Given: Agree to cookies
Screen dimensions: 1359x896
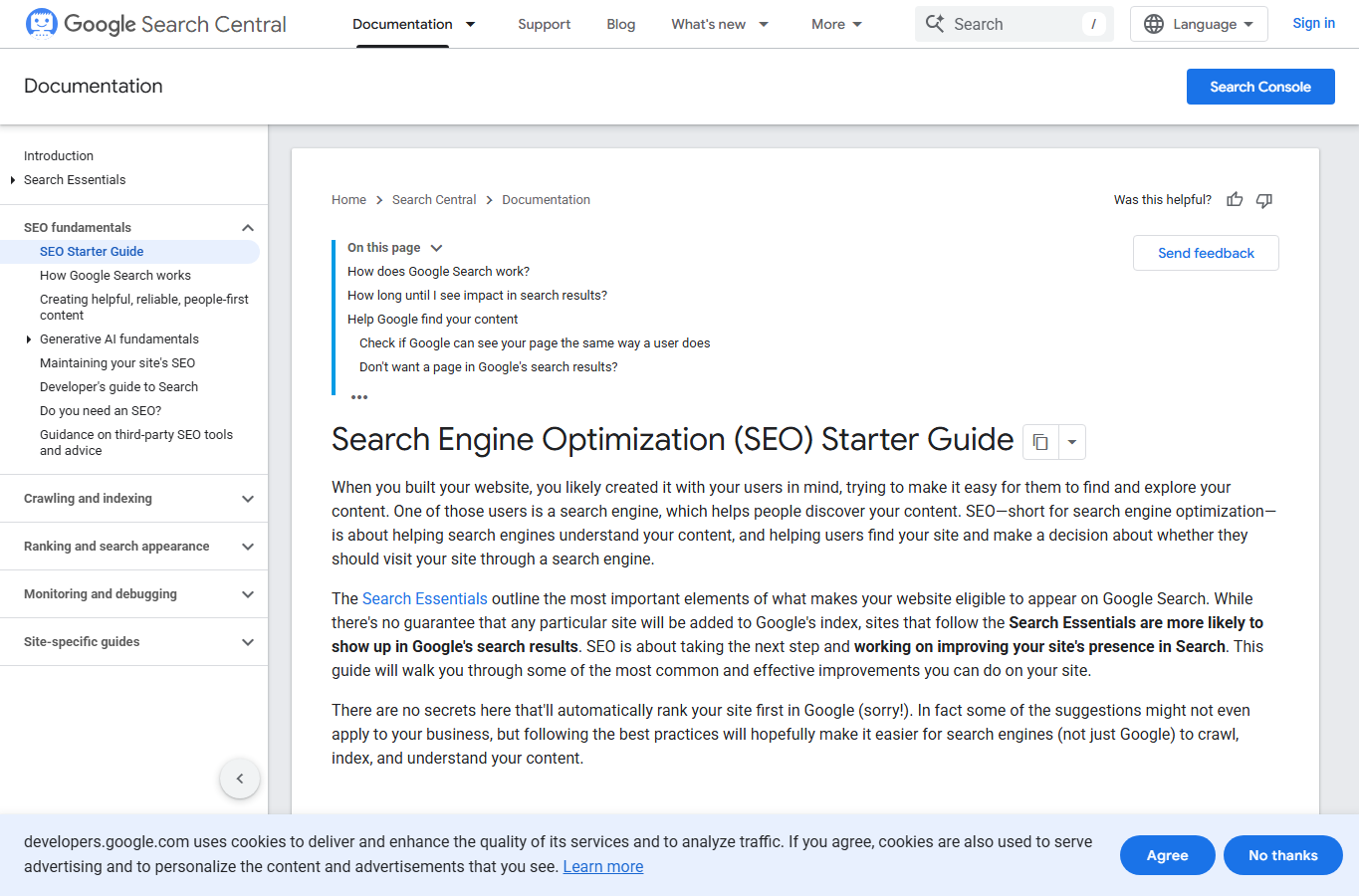Looking at the screenshot, I should 1168,855.
